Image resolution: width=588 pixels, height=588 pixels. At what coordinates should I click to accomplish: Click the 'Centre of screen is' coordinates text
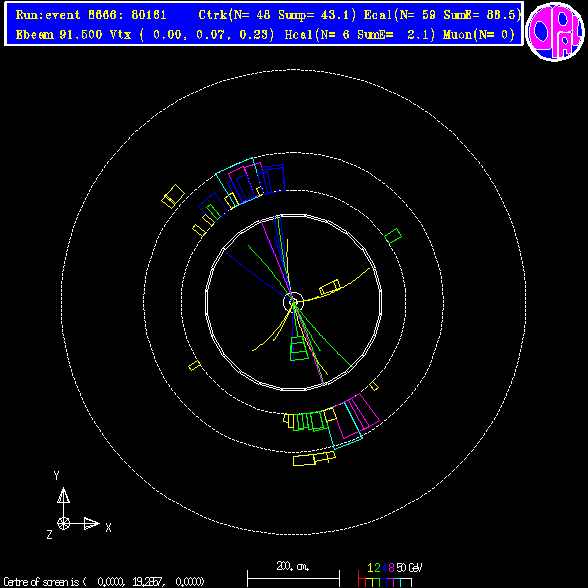[x=104, y=582]
